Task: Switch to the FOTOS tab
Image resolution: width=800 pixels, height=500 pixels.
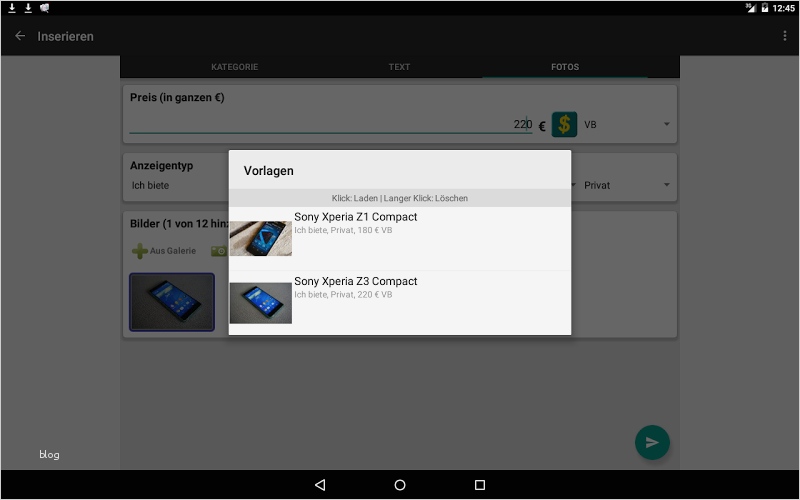Action: click(565, 67)
